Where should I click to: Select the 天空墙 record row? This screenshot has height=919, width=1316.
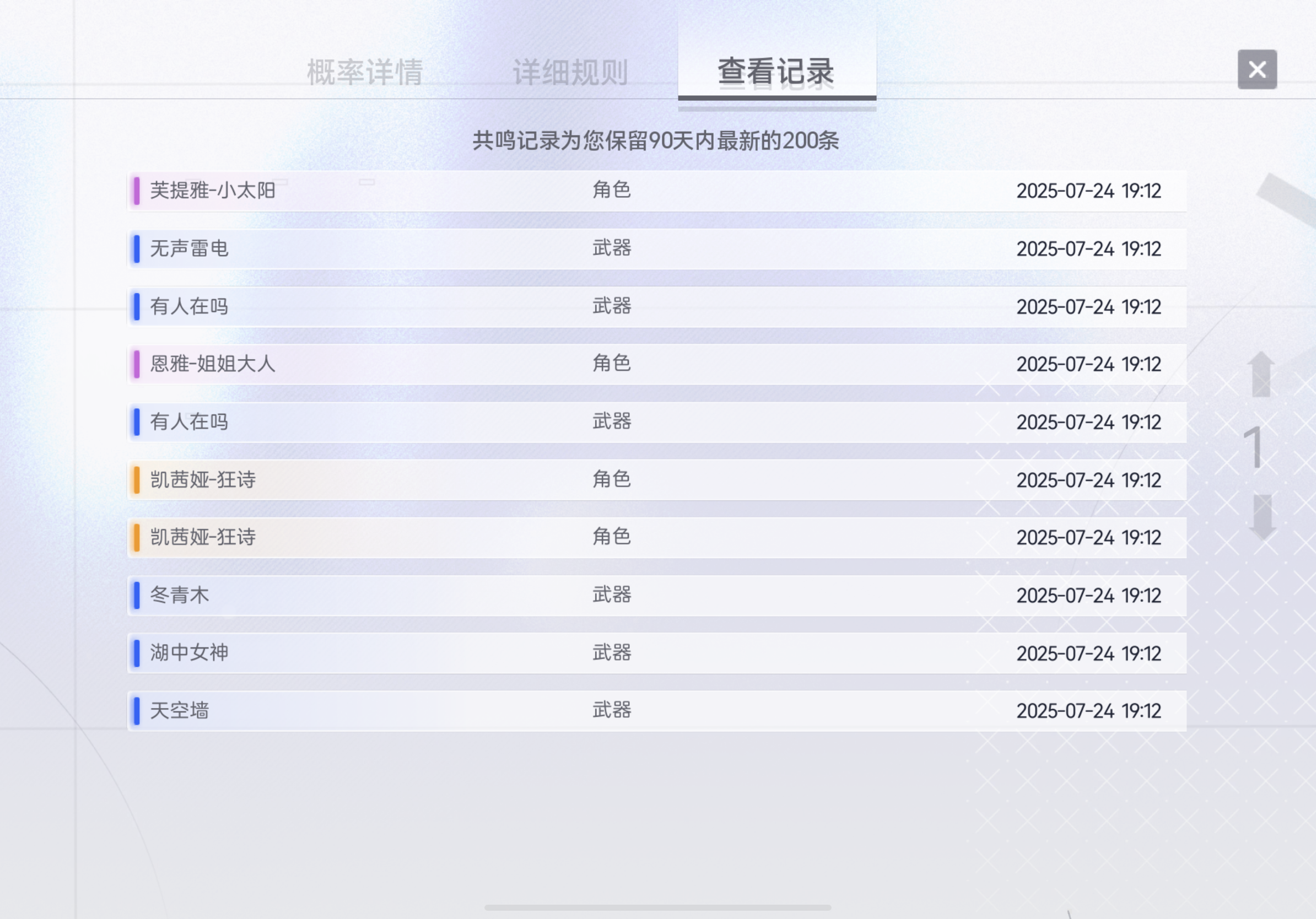(657, 711)
